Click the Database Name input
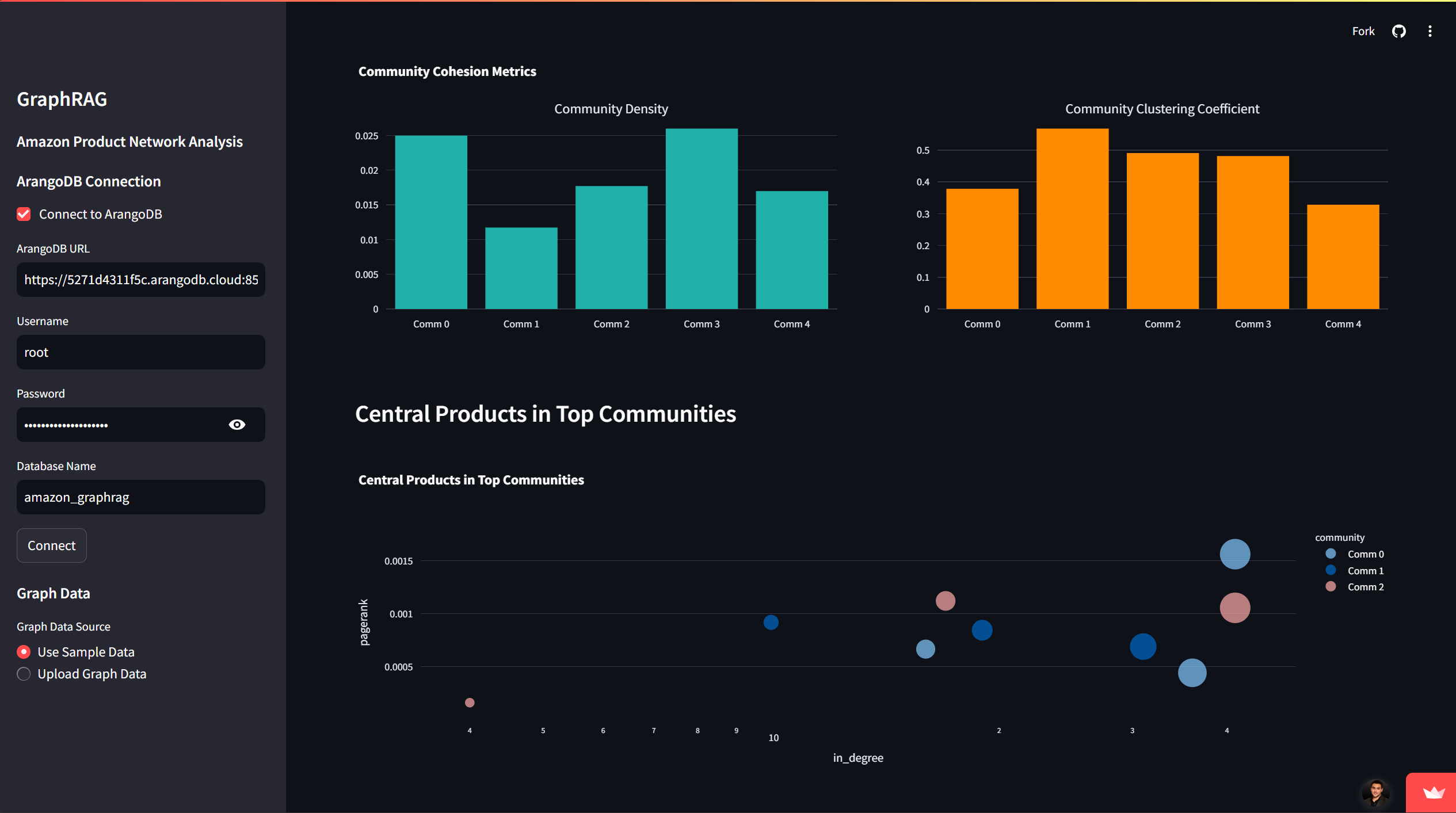Screen dimensions: 1456x813 [x=141, y=497]
